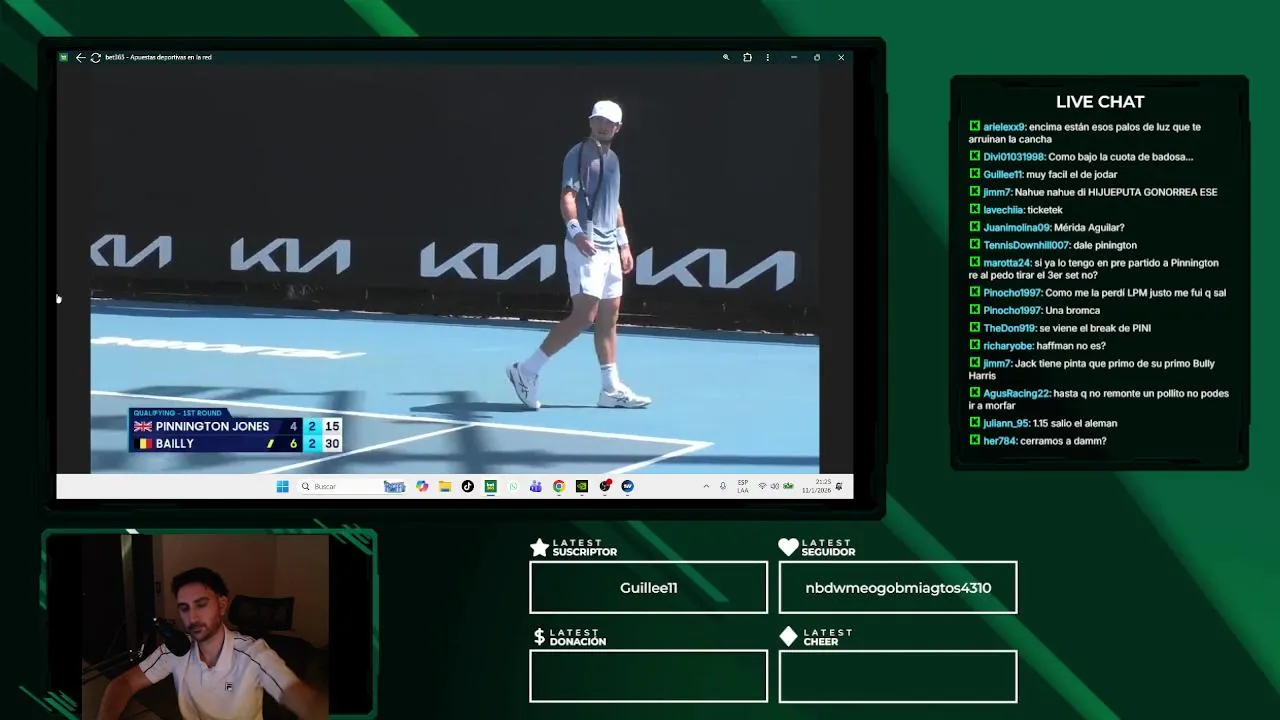Open the Wi-Fi network tray icon
Screen dimensions: 1280x720
762,486
